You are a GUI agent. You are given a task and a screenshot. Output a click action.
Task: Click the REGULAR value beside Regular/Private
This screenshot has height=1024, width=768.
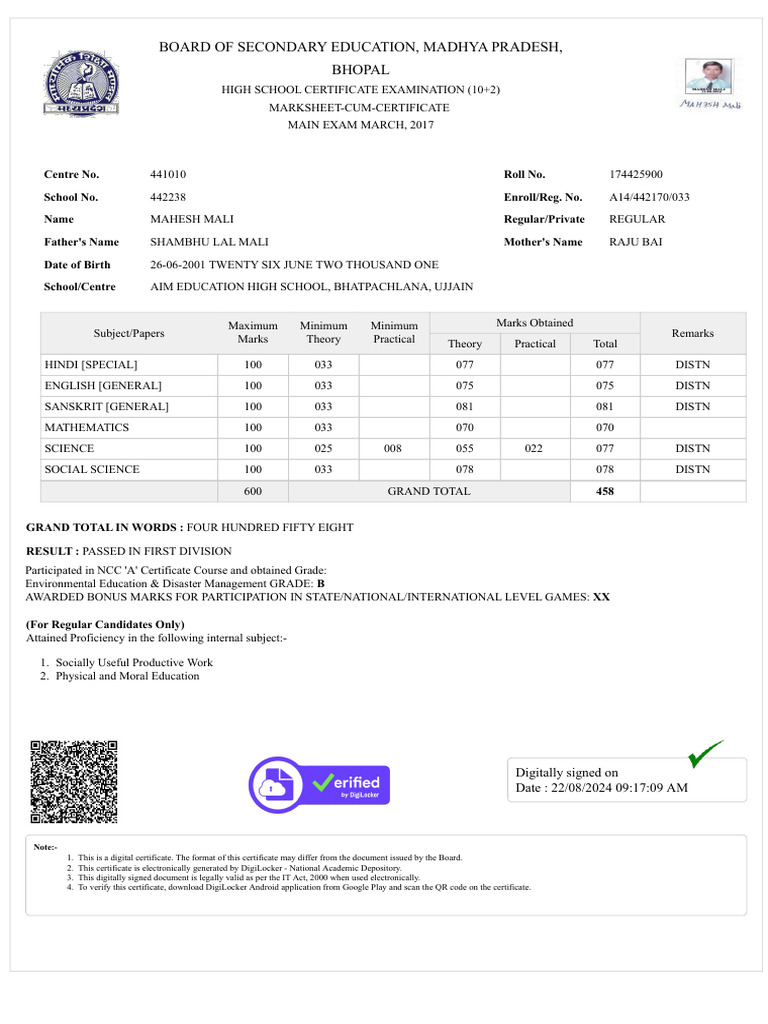[637, 219]
